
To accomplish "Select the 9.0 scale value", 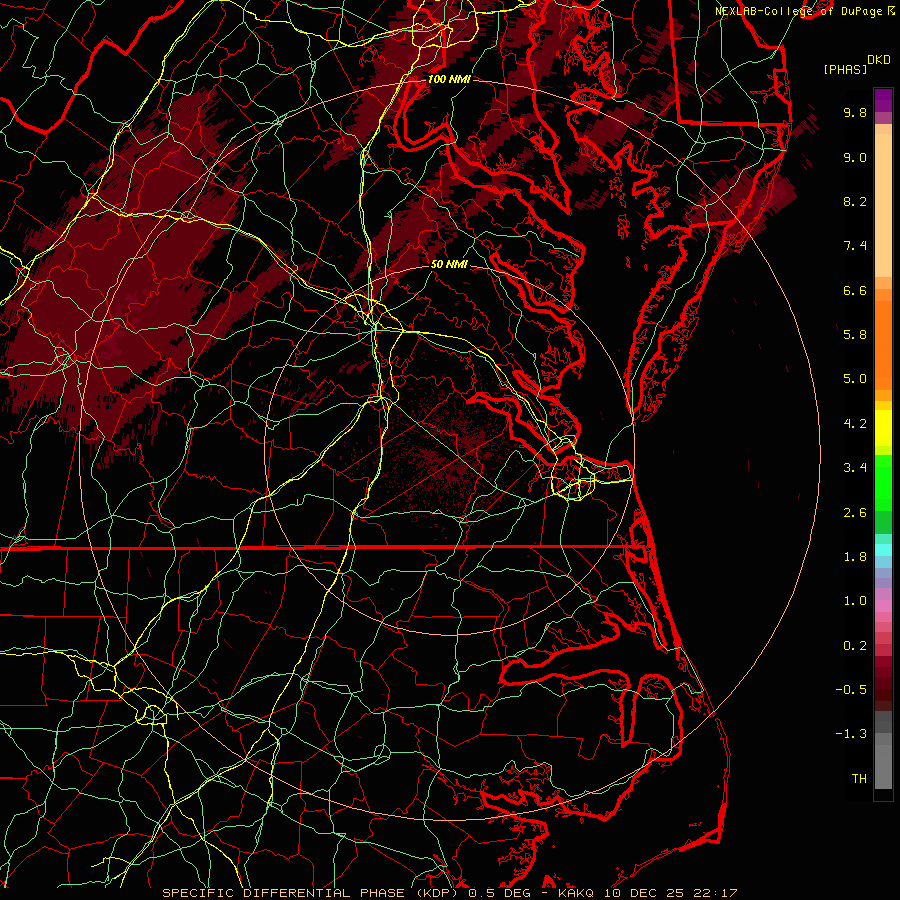I will (855, 157).
